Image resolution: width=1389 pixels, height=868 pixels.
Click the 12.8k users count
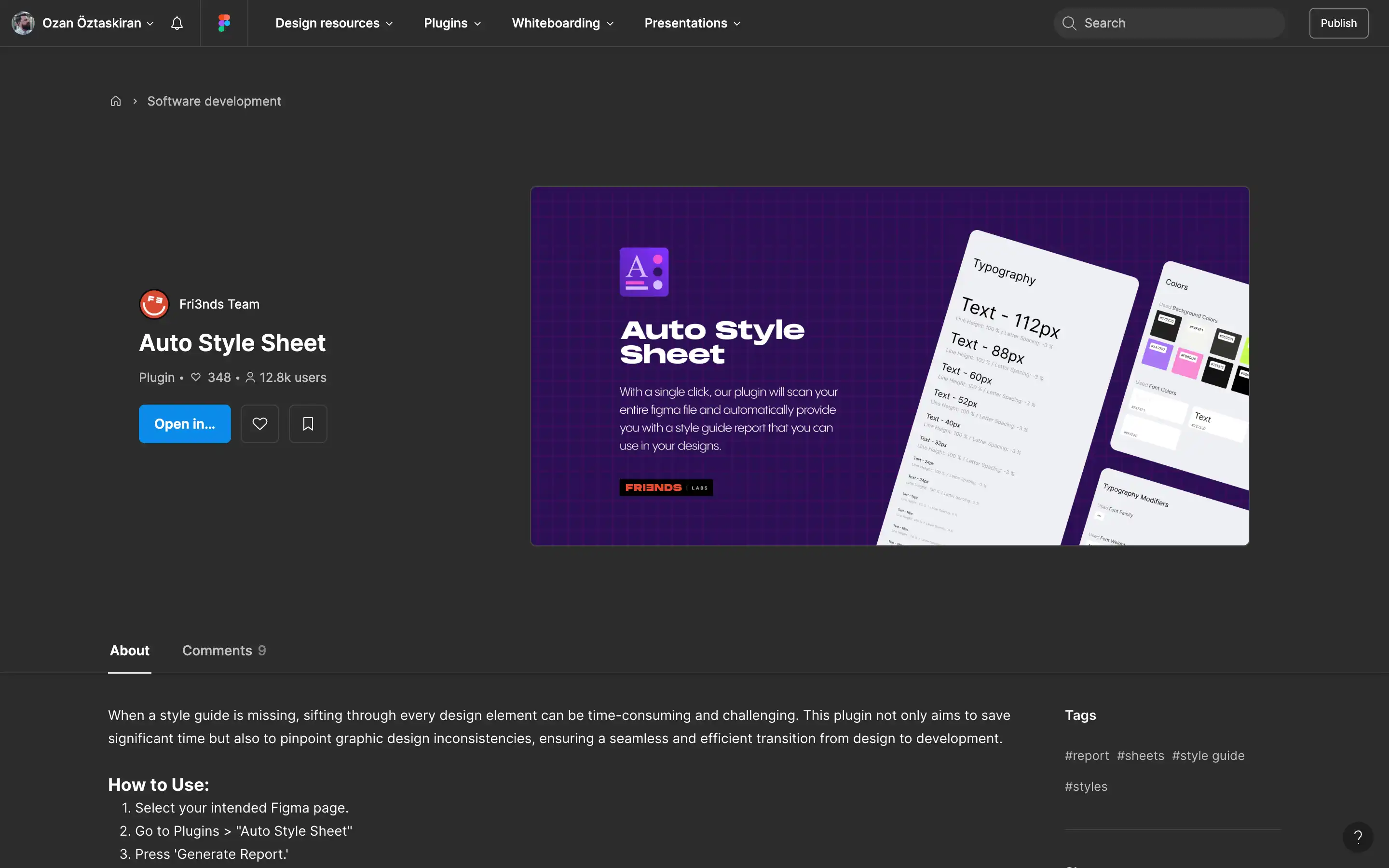[286, 377]
